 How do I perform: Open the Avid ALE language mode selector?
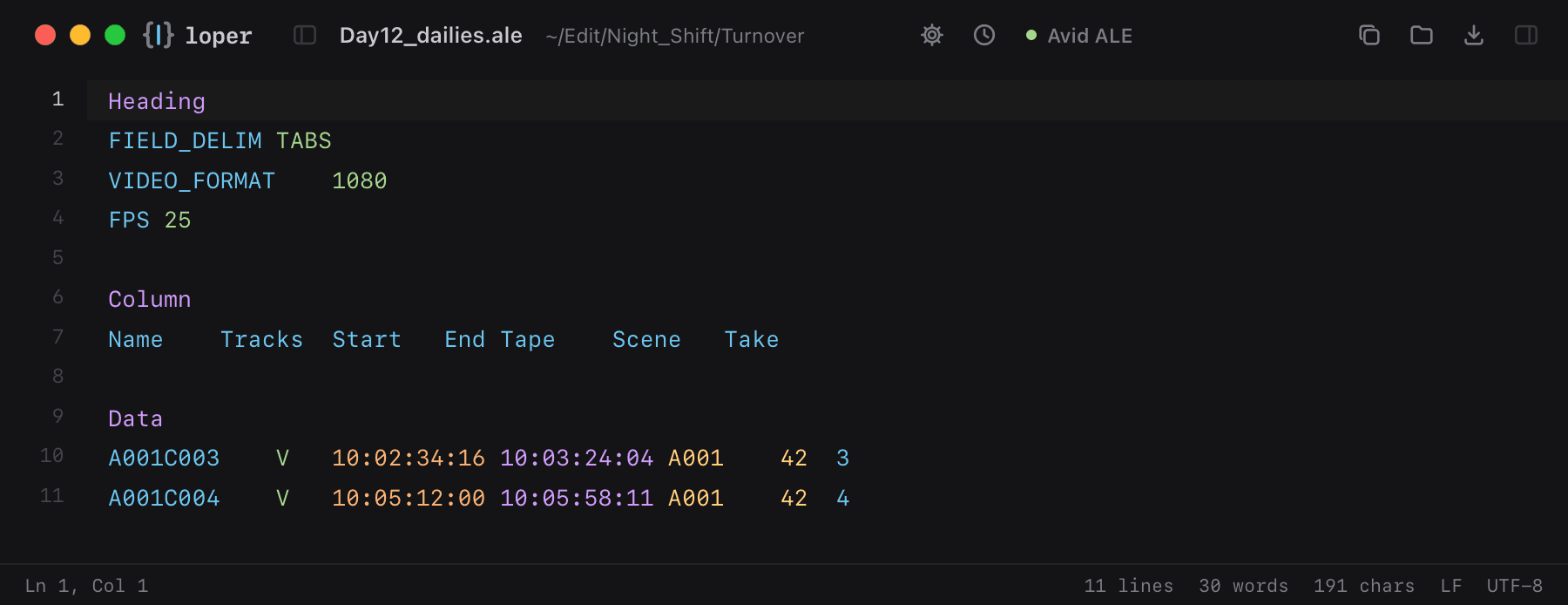pos(1079,36)
